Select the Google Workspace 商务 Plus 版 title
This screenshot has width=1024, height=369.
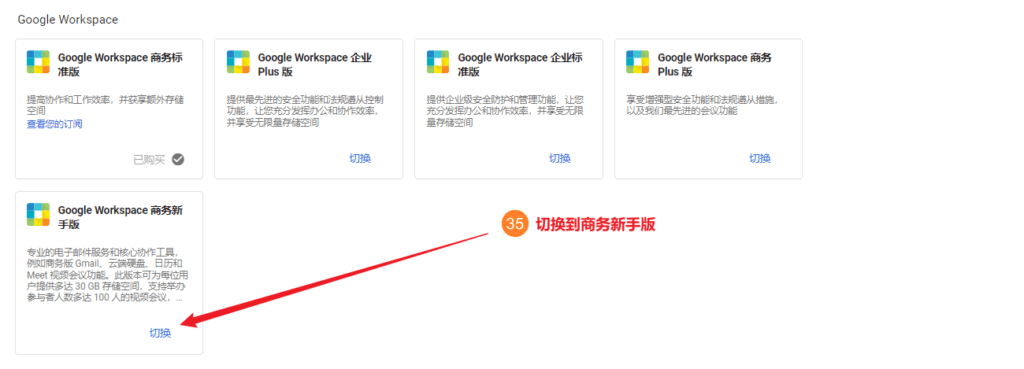[x=715, y=64]
